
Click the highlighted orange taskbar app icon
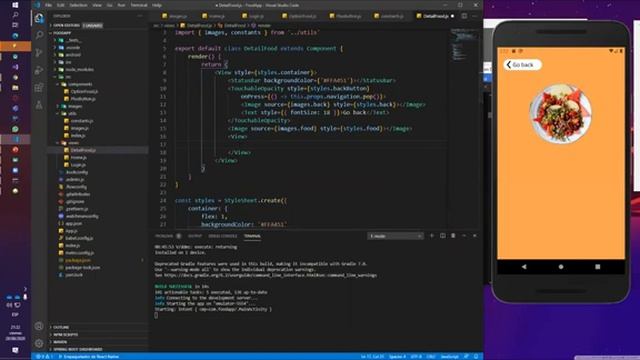click(x=15, y=46)
